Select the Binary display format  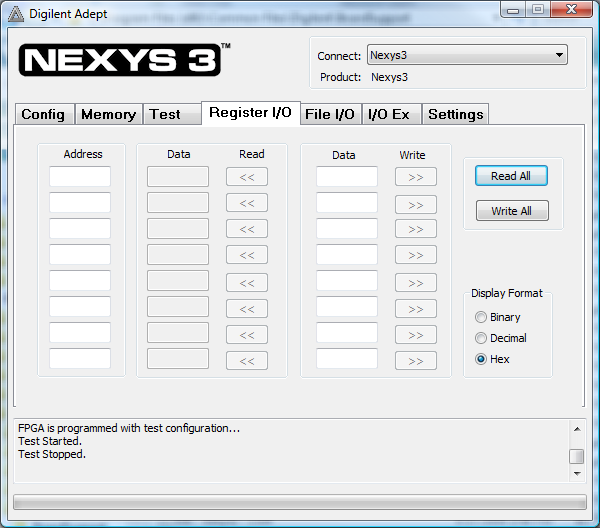click(481, 317)
